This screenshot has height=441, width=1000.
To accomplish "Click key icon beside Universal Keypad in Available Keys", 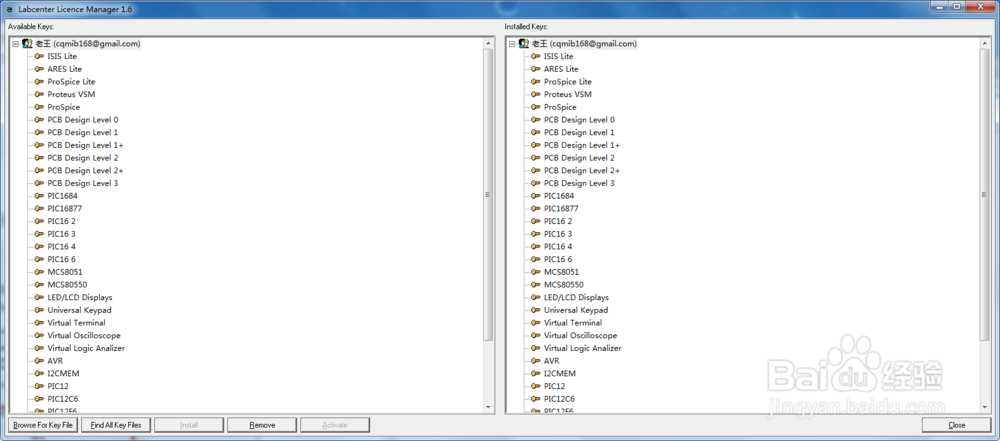I will [39, 310].
